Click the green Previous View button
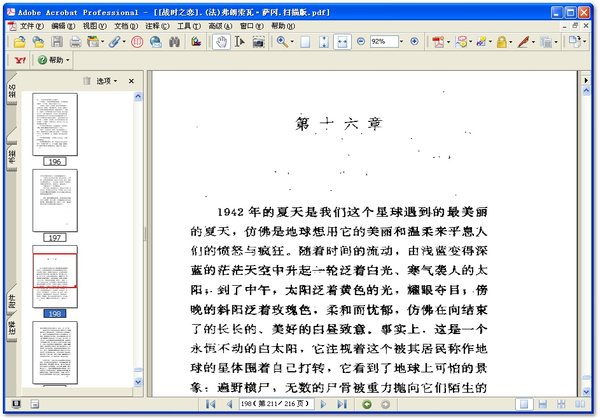 (x=367, y=404)
